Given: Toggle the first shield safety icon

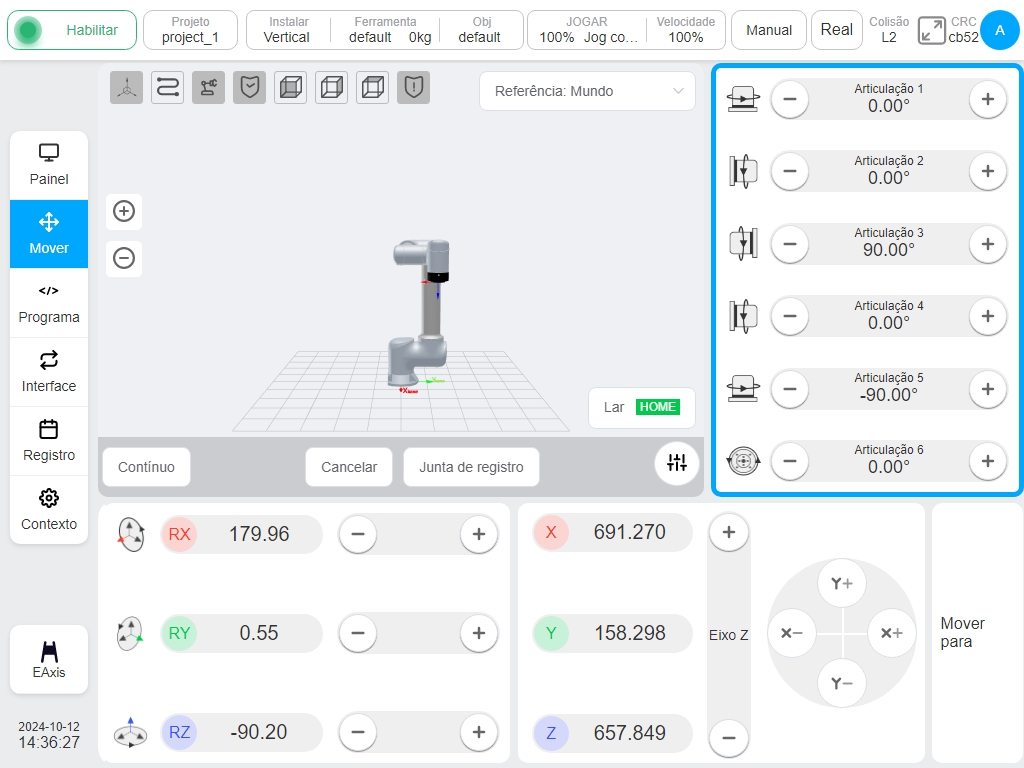Looking at the screenshot, I should (x=249, y=88).
